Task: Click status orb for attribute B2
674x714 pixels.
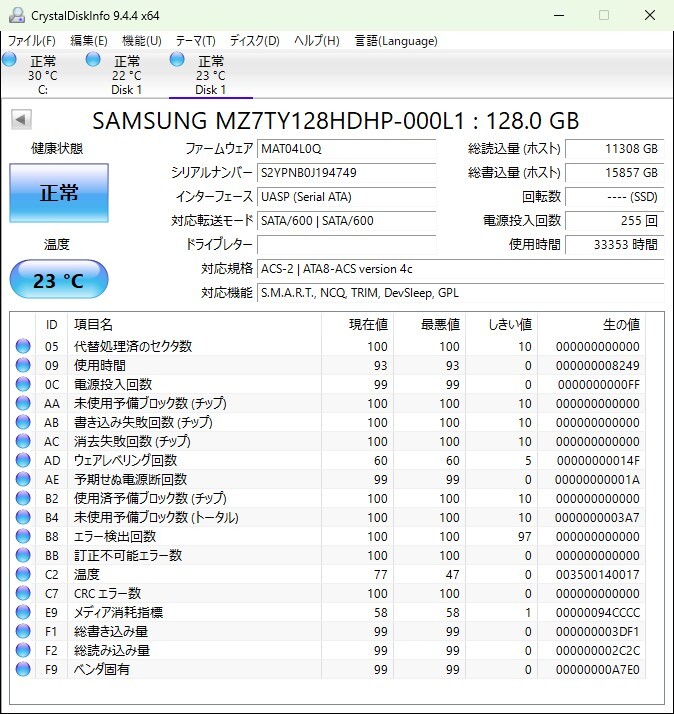Action: pos(23,498)
